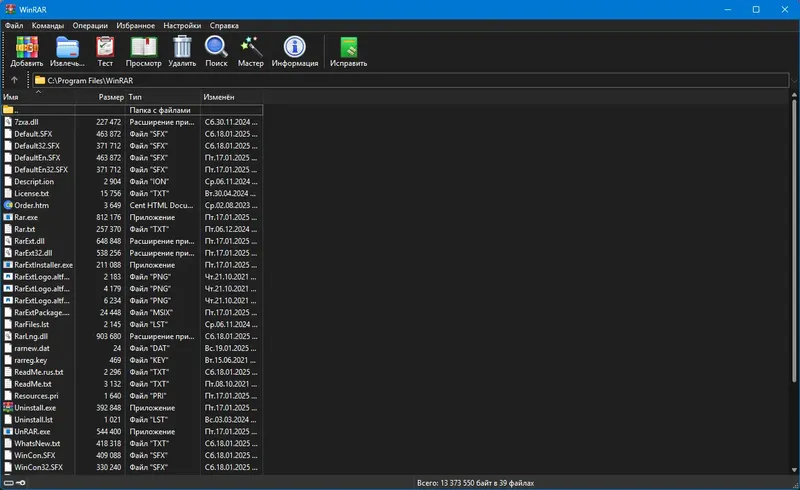Click the Cent HTML Docu... type cell
800x490 pixels.
point(161,205)
